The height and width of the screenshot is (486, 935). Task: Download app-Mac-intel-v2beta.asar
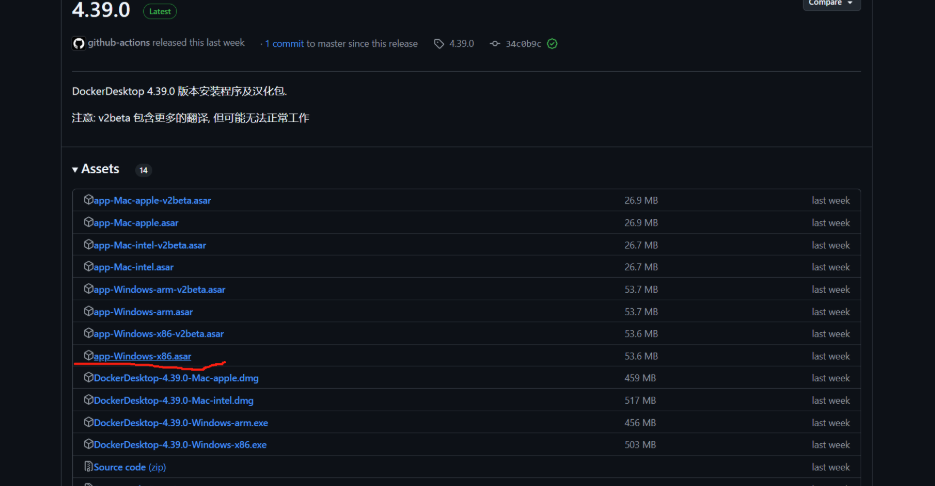click(x=150, y=245)
